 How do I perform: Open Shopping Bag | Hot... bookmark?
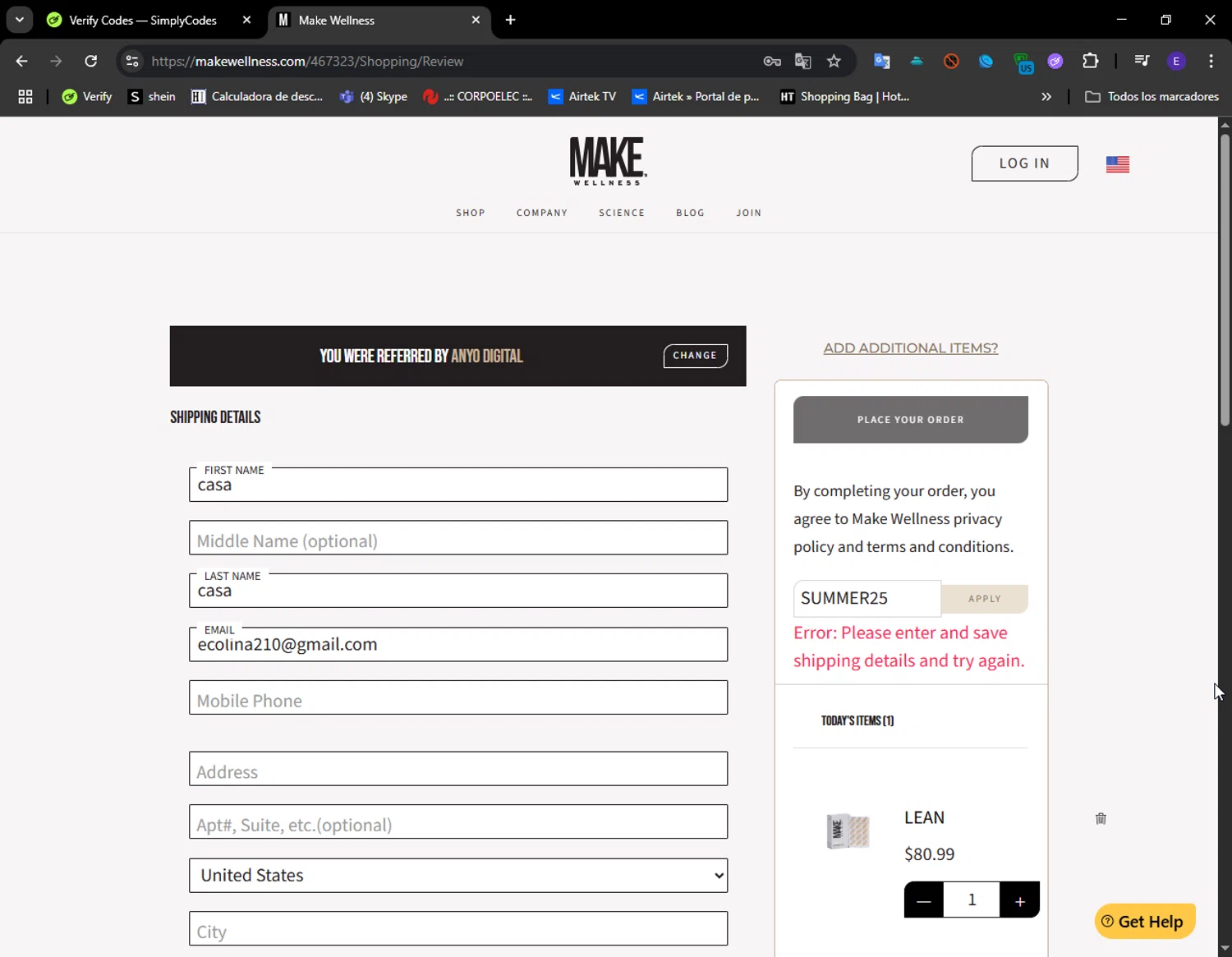(844, 96)
